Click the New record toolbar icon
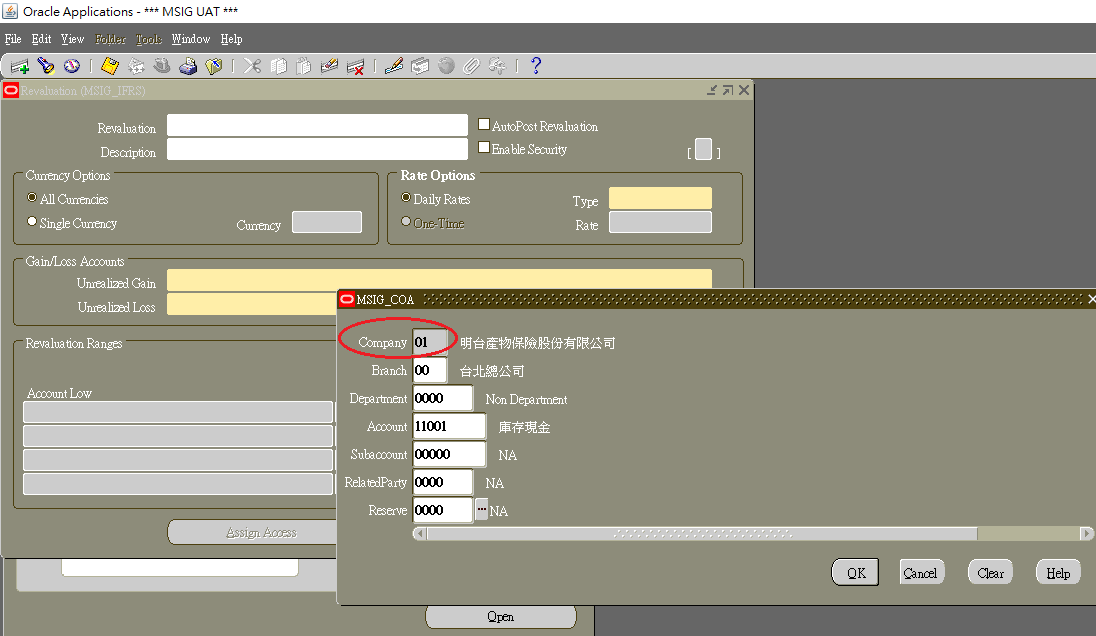This screenshot has height=636, width=1096. [x=20, y=66]
